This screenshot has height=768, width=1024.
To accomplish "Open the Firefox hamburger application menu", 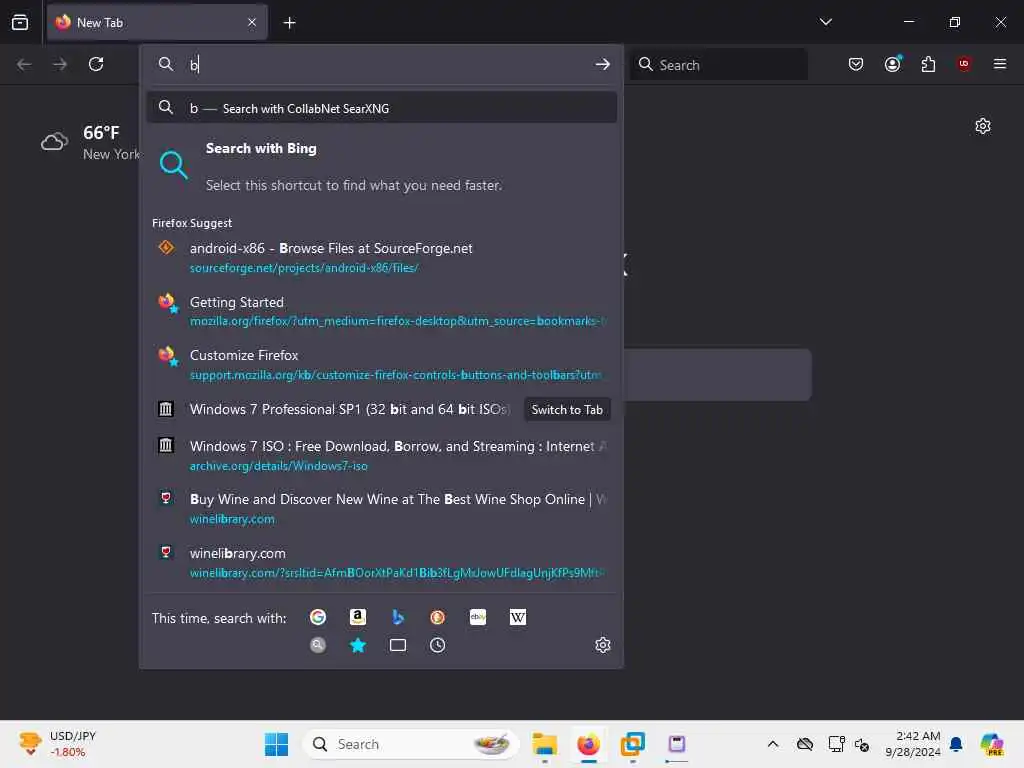I will (x=1000, y=64).
